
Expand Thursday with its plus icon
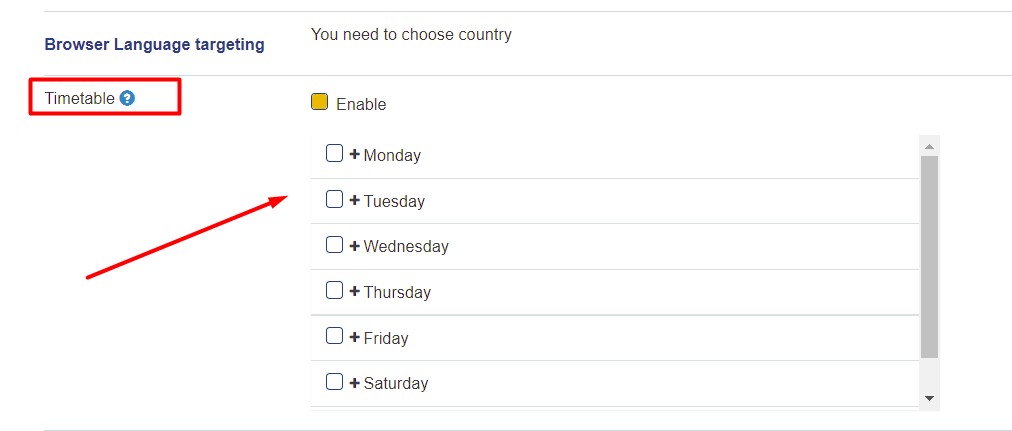coord(354,292)
